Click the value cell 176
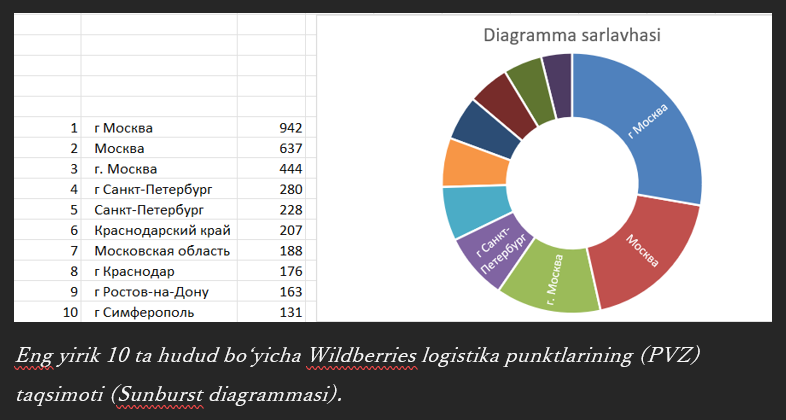This screenshot has height=420, width=786. pos(271,272)
